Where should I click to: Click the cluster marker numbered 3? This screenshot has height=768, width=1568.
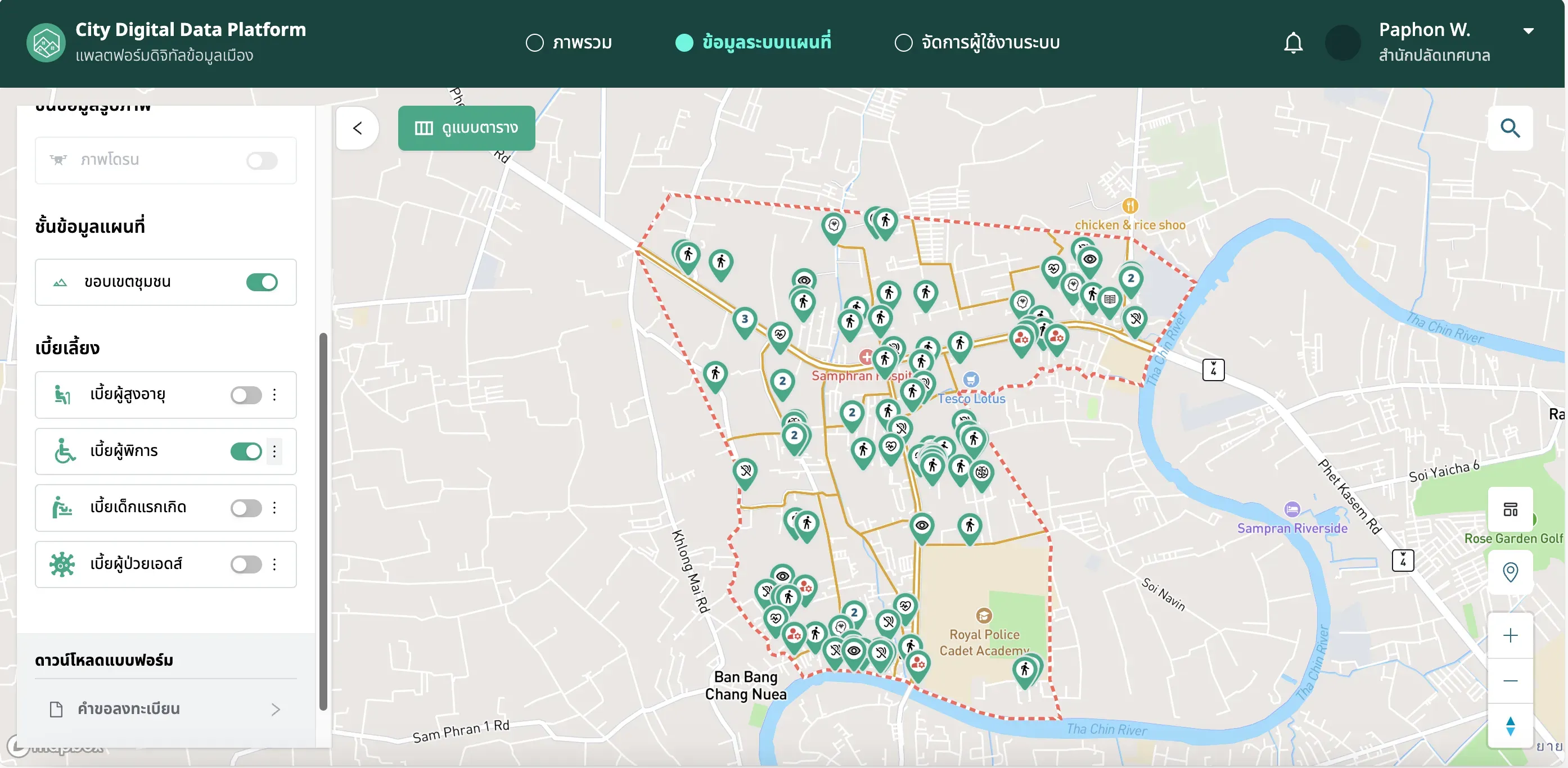point(745,320)
